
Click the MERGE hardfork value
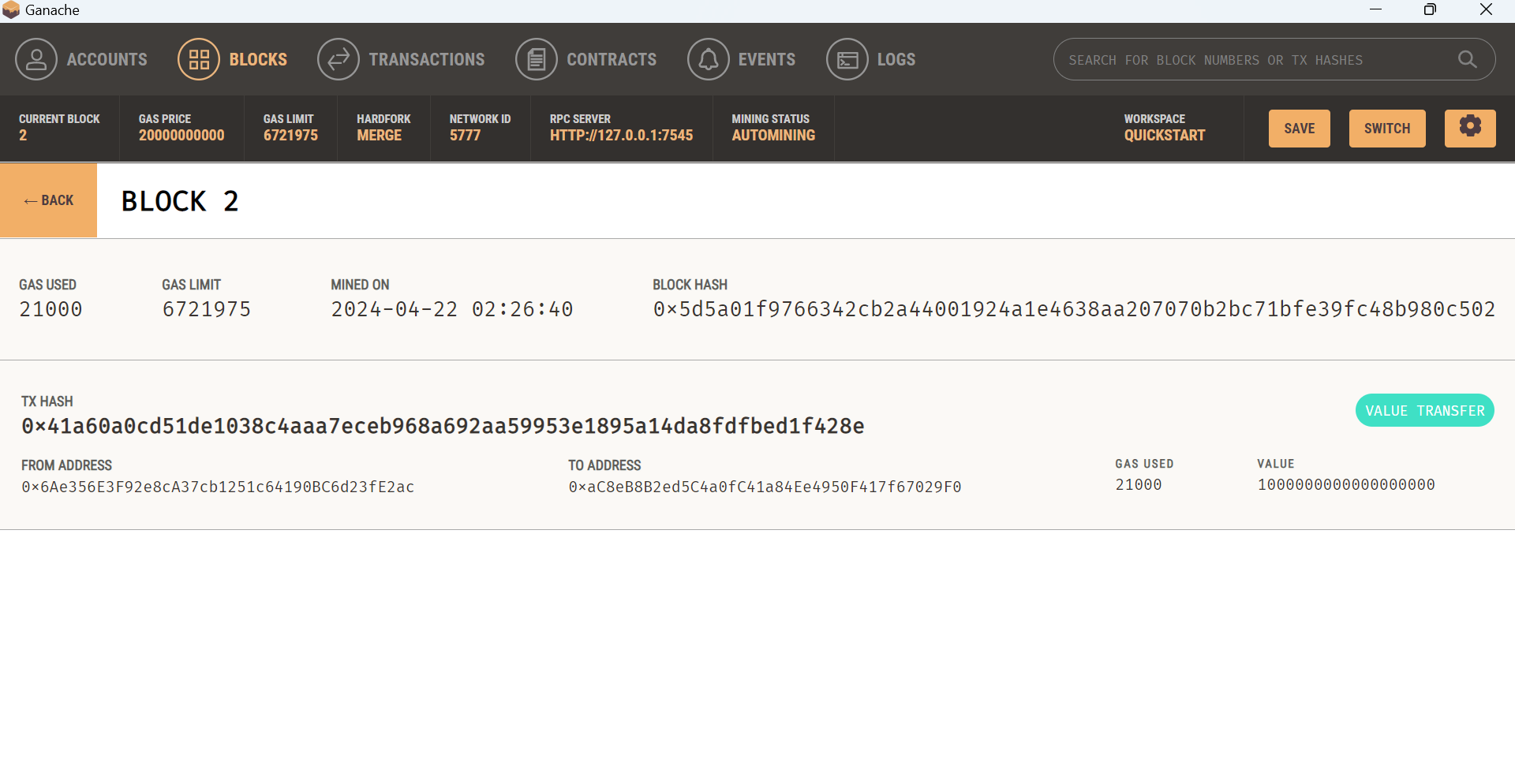(x=379, y=135)
